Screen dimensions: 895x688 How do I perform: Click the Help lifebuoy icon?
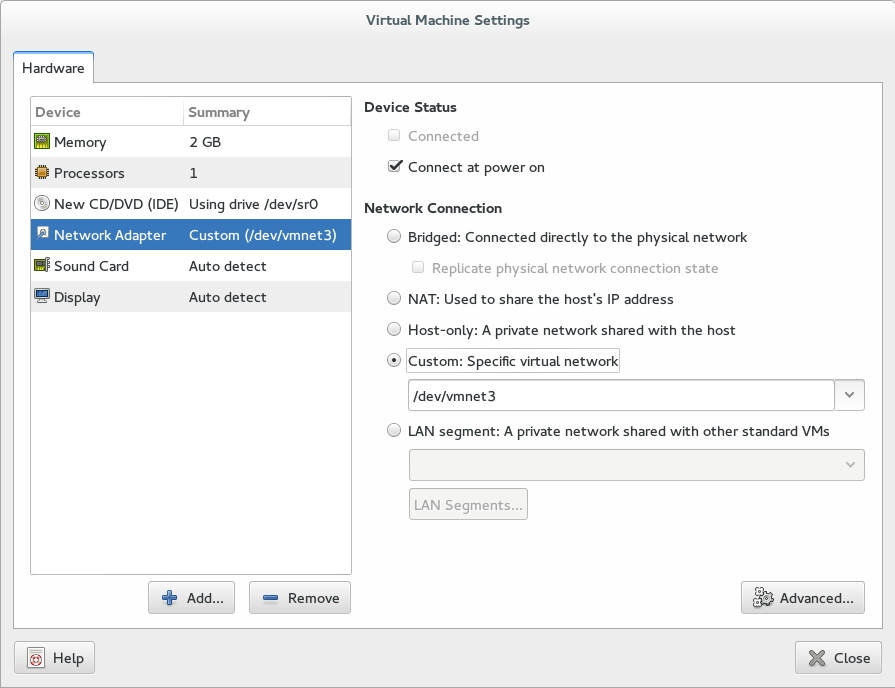(x=36, y=658)
